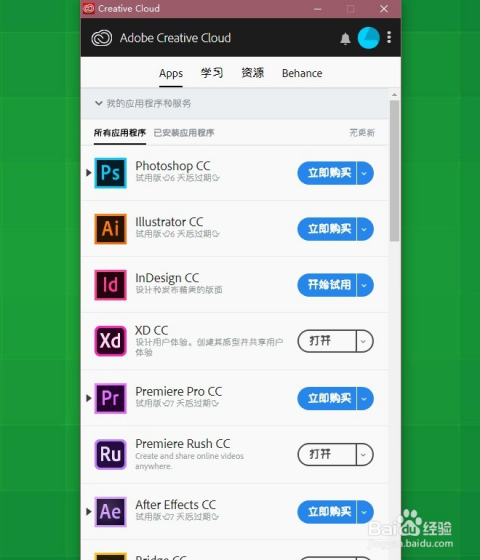The image size is (480, 560).
Task: Click 打开 for Premiere Rush CC
Action: pos(327,454)
